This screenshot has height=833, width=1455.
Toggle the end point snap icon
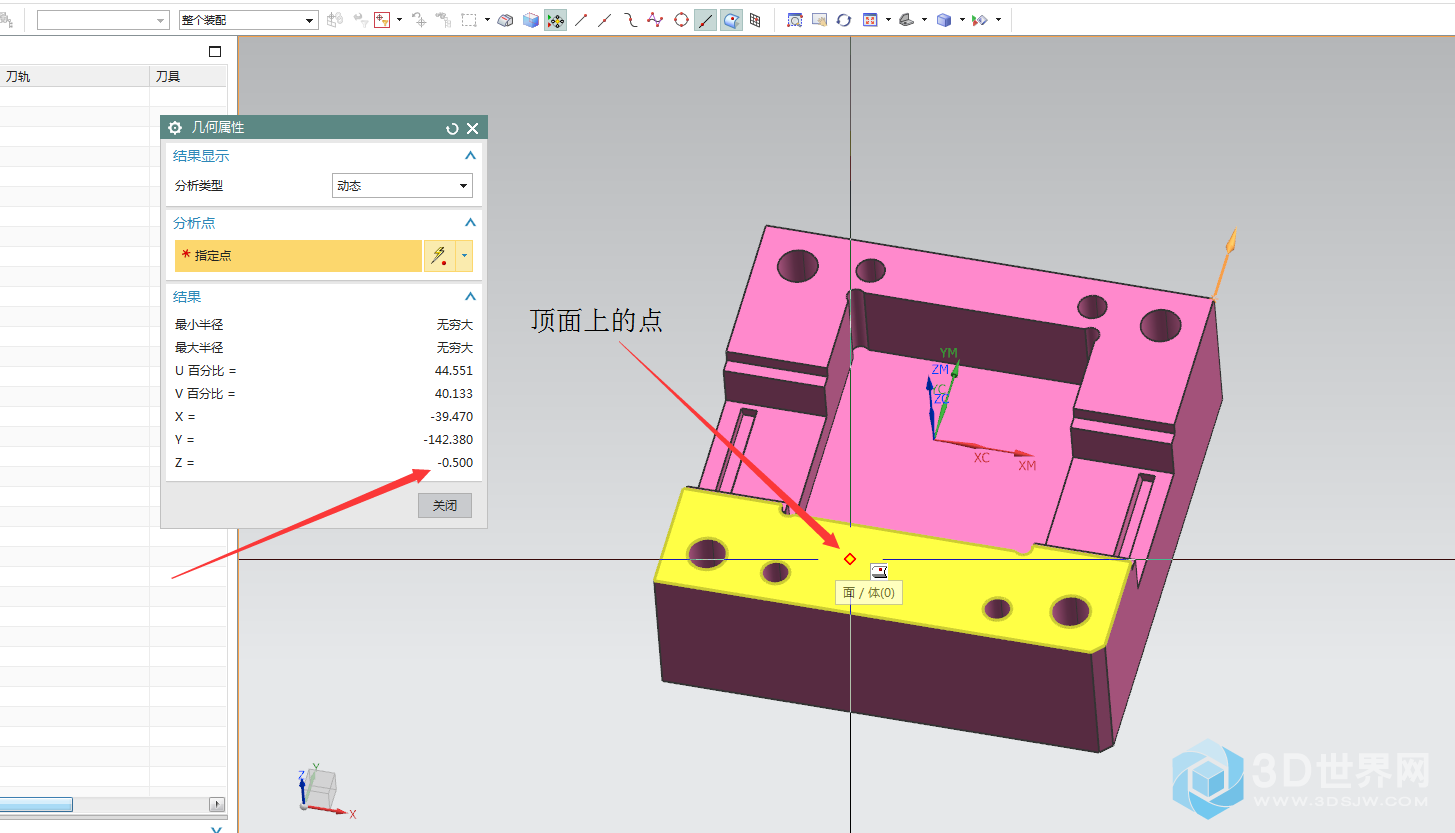click(580, 20)
